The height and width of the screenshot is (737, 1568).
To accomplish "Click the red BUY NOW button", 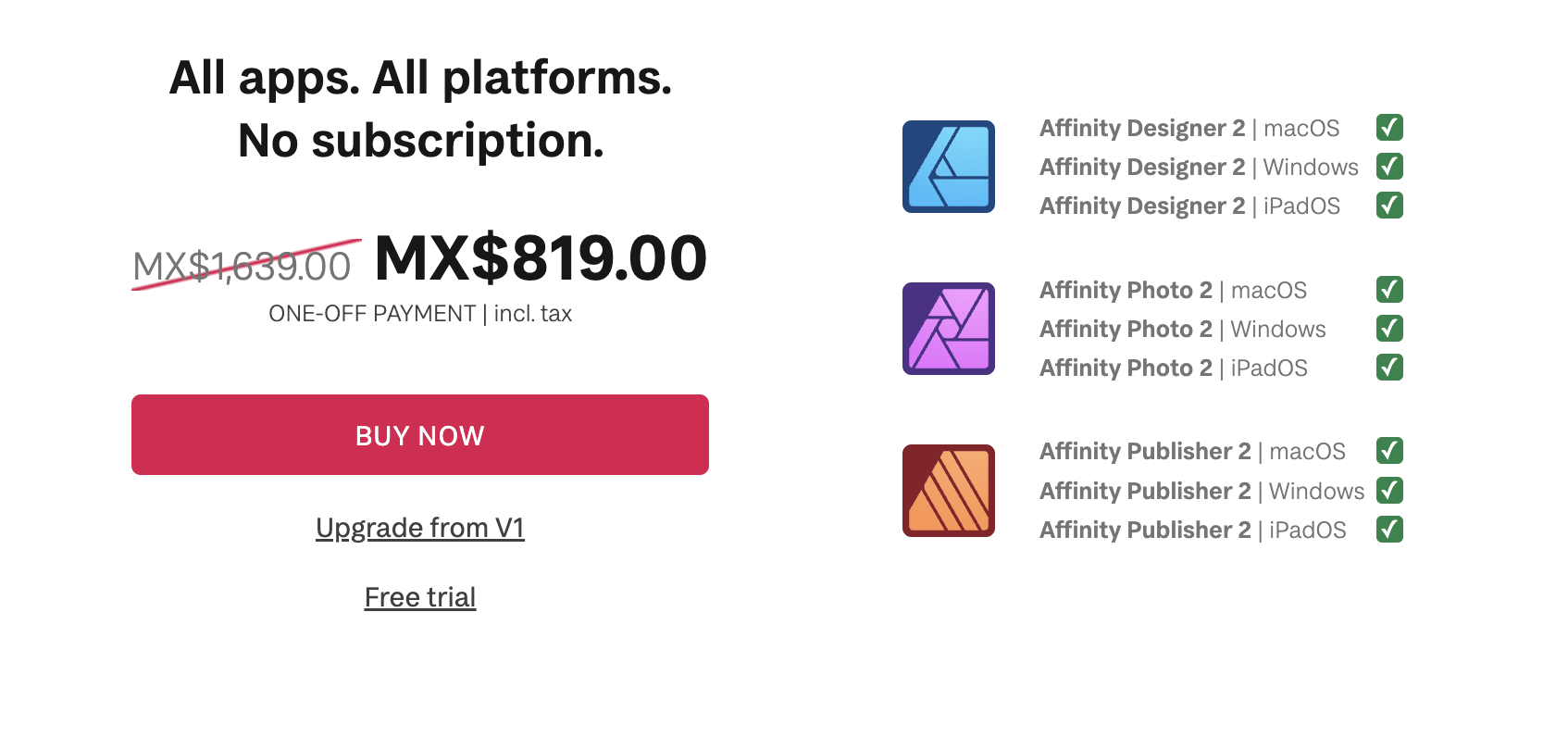I will 420,435.
